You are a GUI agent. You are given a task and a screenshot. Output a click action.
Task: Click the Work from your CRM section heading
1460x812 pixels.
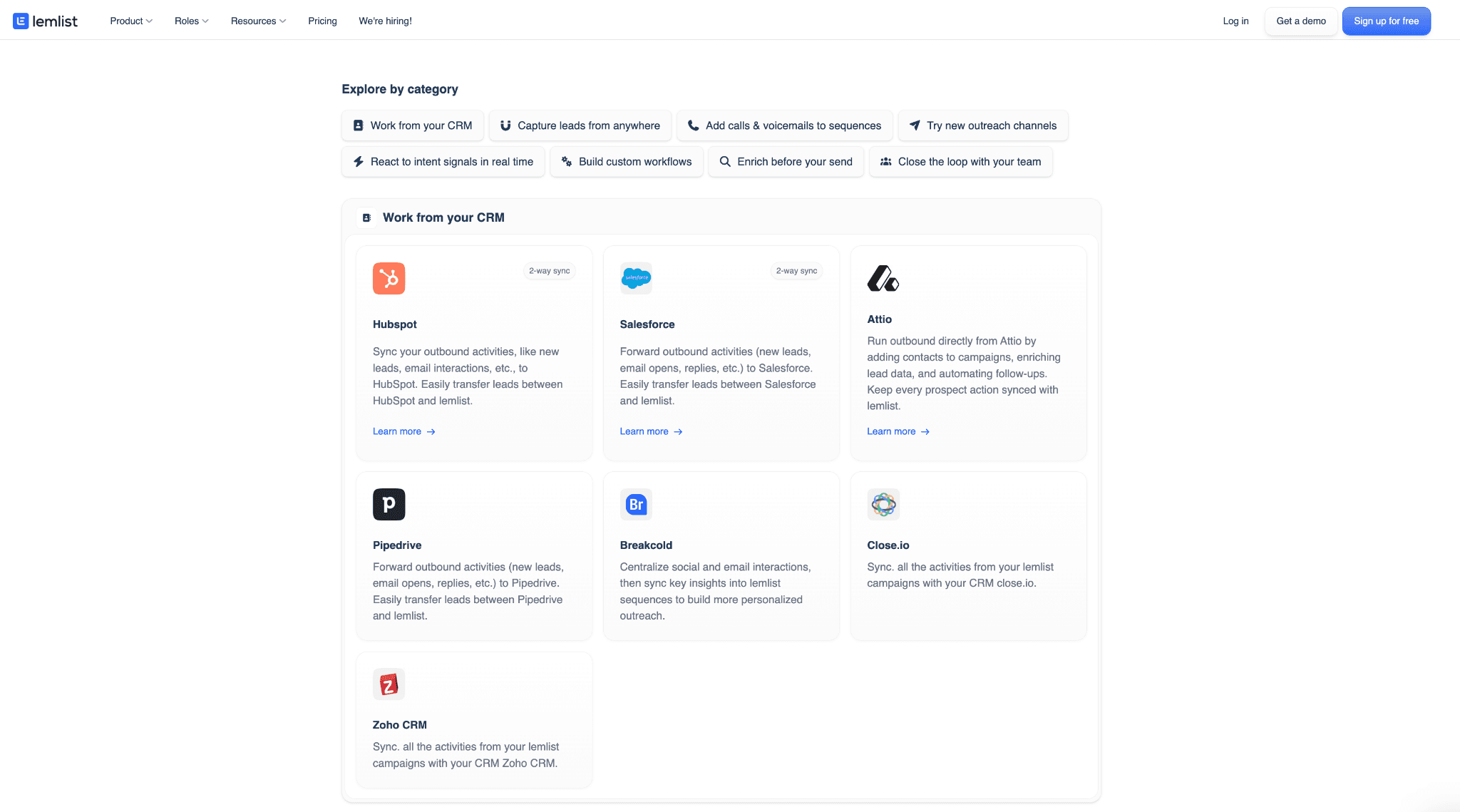click(443, 217)
